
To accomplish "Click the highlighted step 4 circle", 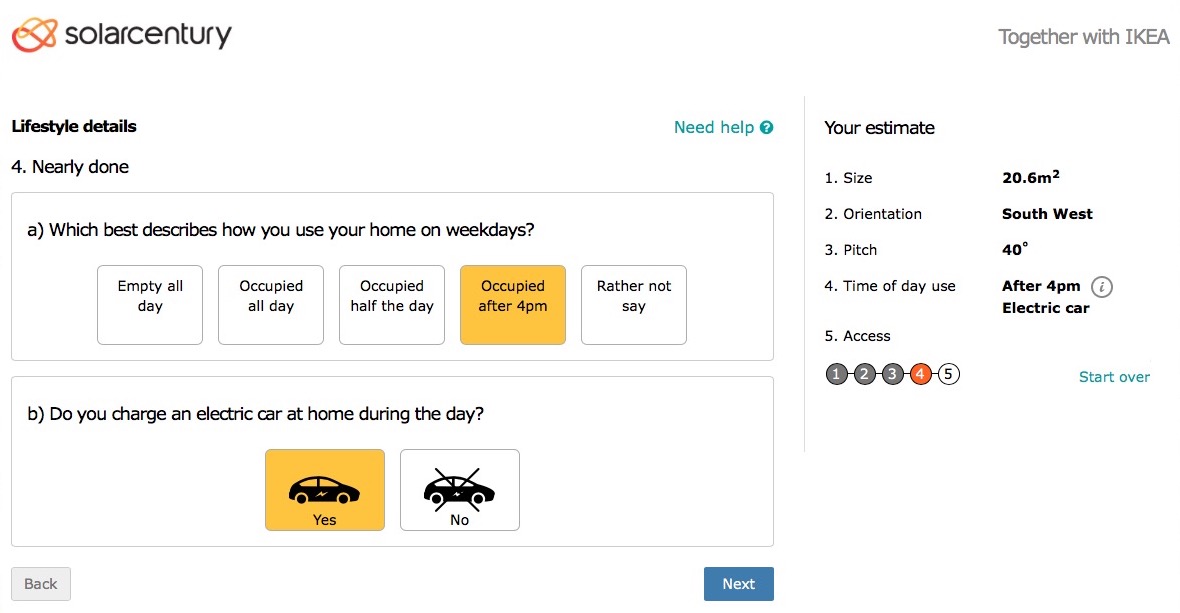I will [921, 375].
